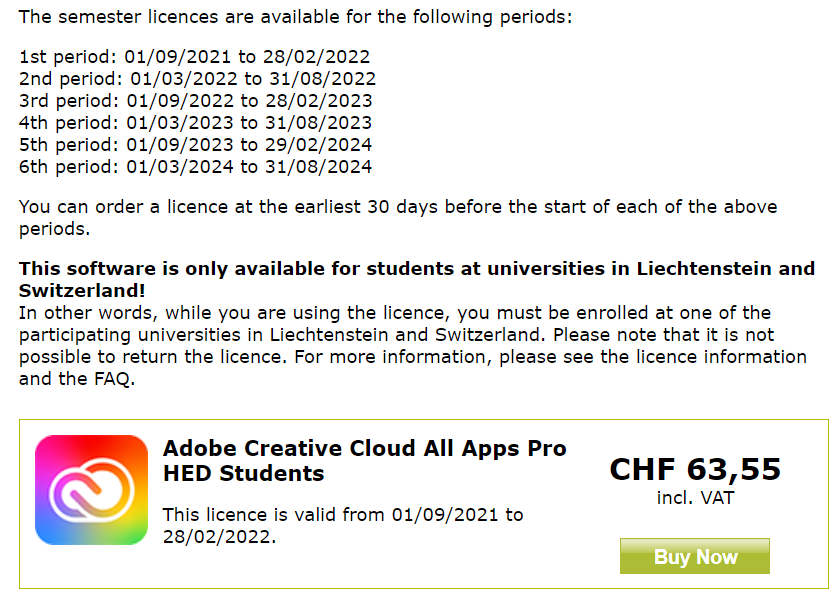Viewport: 836px width, 595px height.
Task: Click the 'semester licences are available' heading line
Action: point(295,17)
